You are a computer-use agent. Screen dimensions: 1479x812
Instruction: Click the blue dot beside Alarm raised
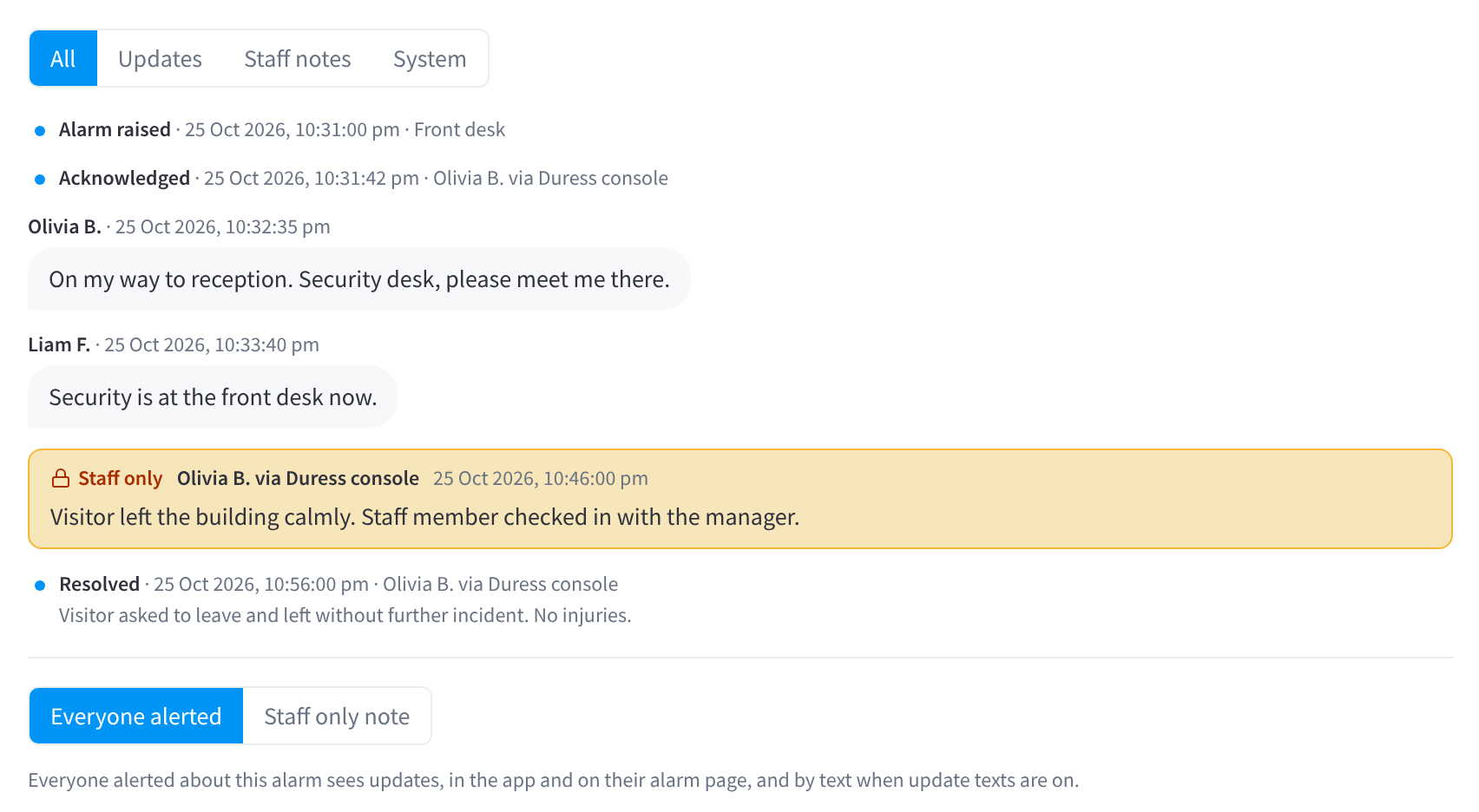40,131
